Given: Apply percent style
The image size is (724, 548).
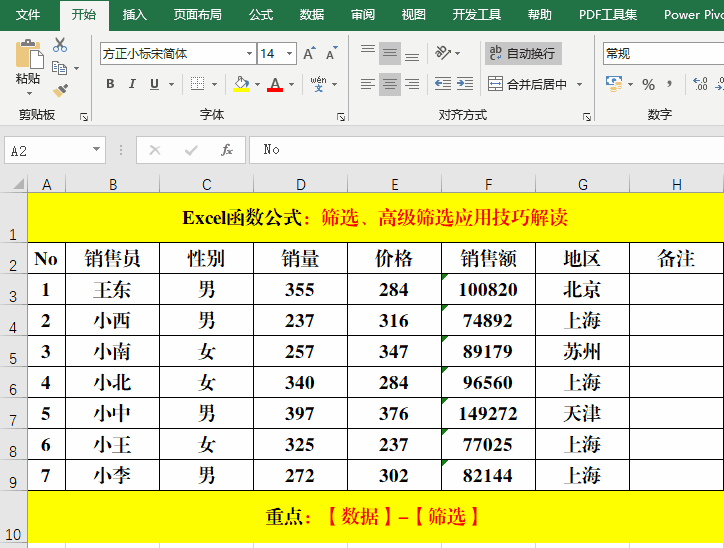Looking at the screenshot, I should (648, 84).
